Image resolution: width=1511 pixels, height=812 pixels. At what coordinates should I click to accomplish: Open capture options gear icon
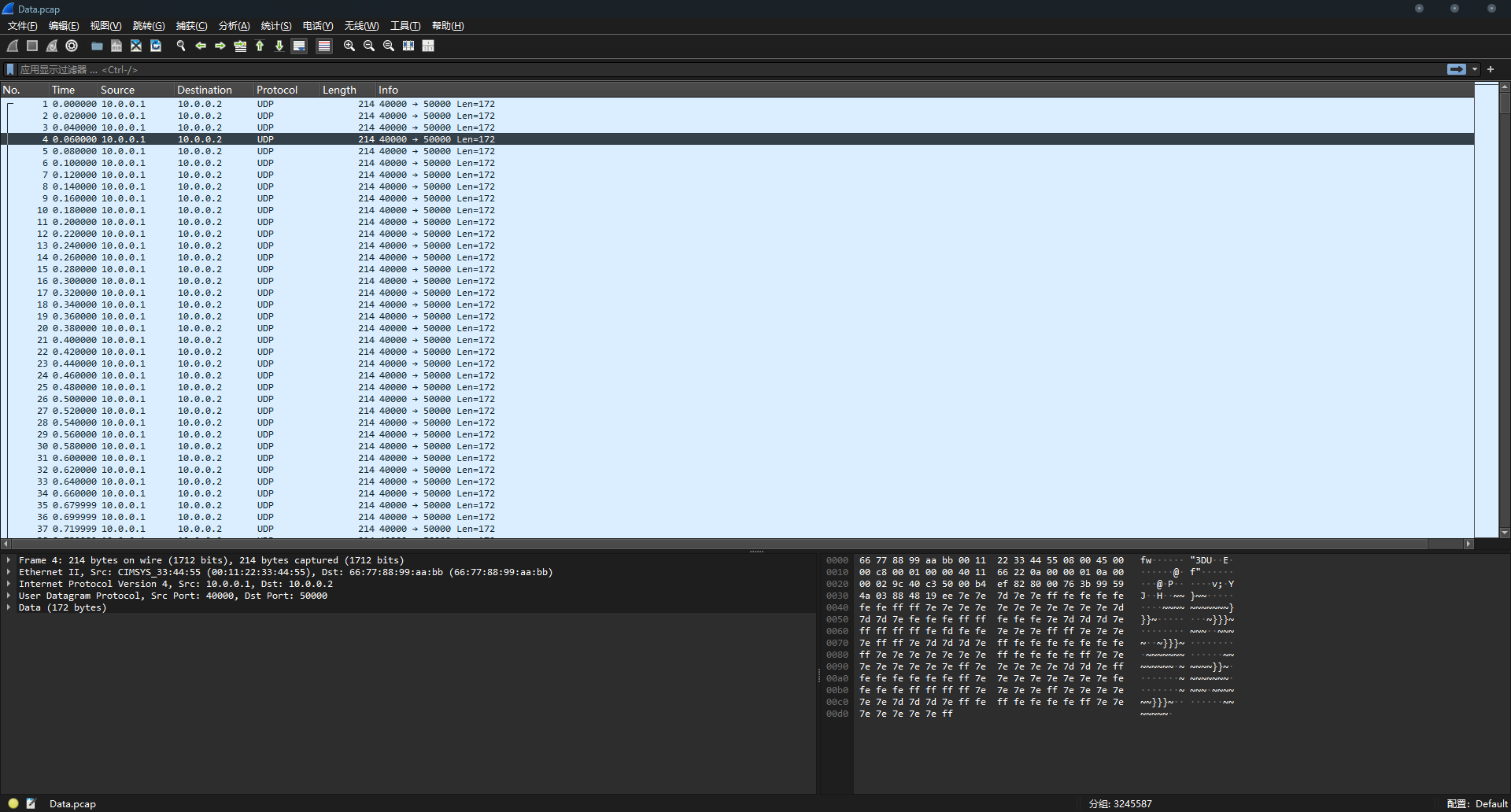click(72, 46)
